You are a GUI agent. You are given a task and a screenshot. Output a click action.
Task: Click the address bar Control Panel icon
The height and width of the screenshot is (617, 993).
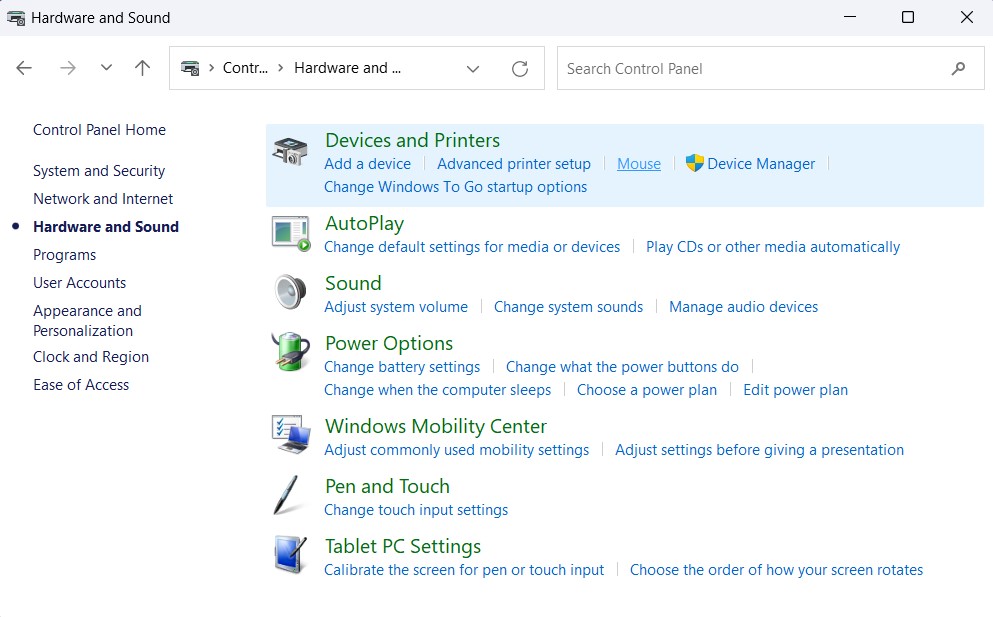(x=190, y=68)
